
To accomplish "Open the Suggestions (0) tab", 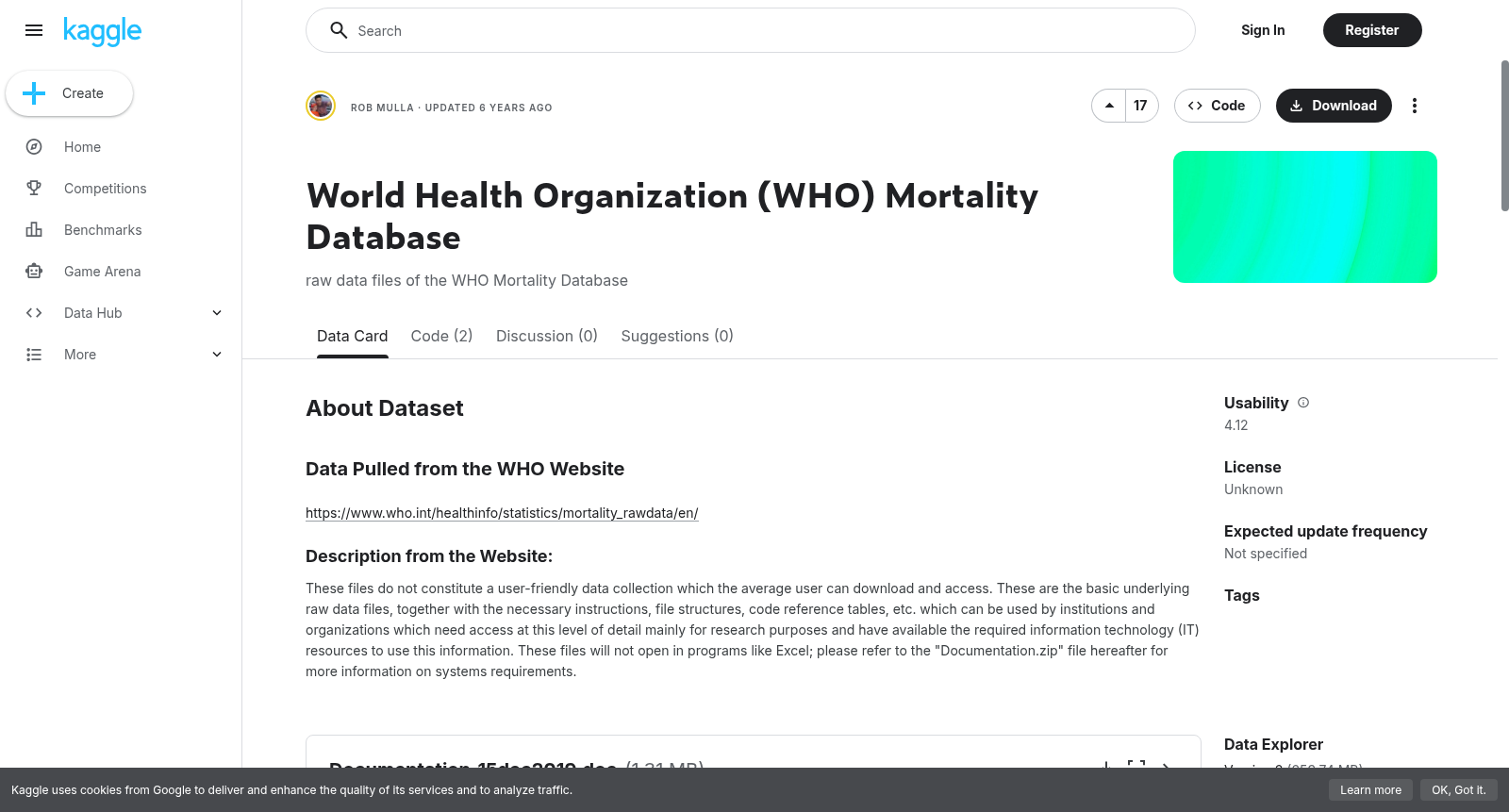I will coord(677,337).
